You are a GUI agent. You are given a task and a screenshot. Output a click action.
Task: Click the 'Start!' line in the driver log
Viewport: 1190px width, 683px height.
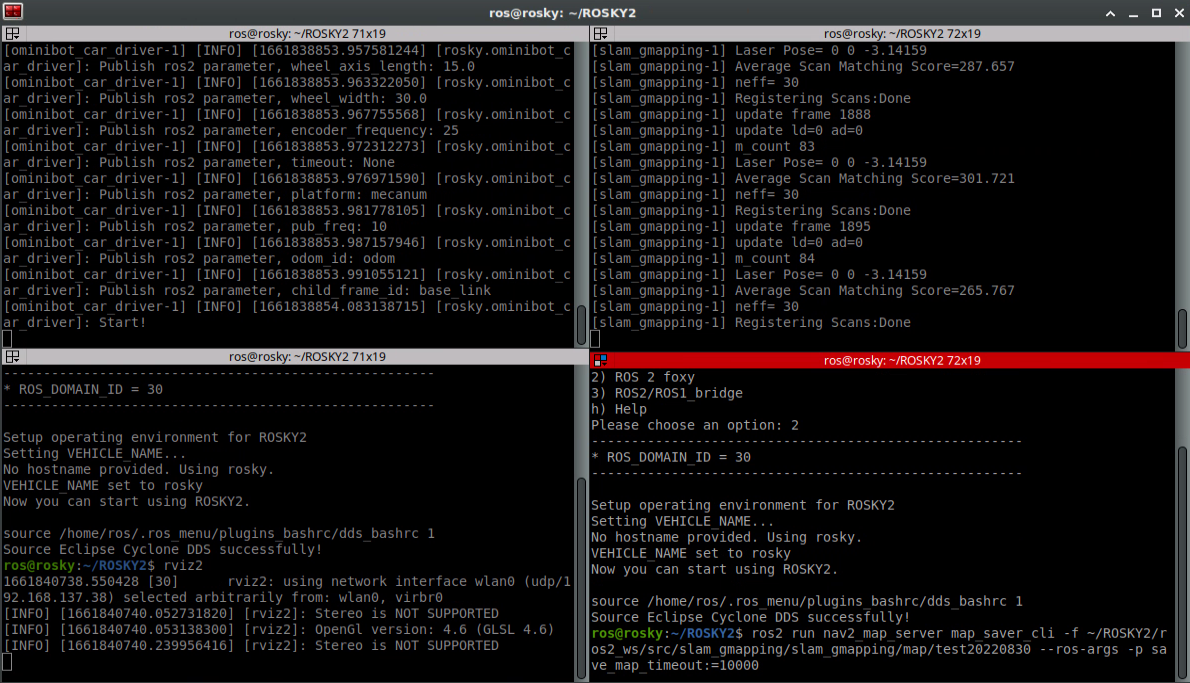tap(74, 323)
